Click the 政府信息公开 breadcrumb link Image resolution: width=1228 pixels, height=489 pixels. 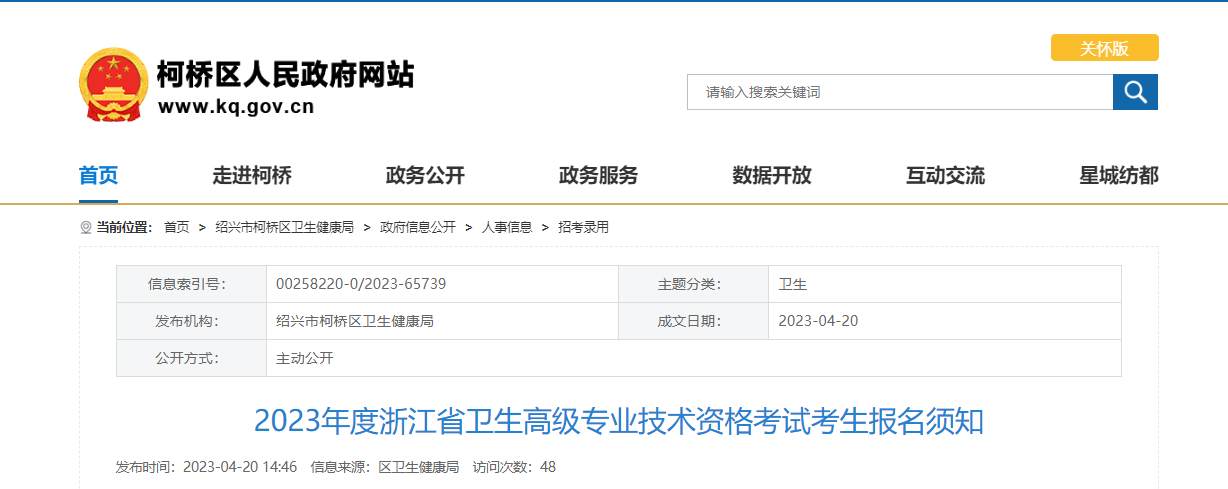[x=417, y=228]
